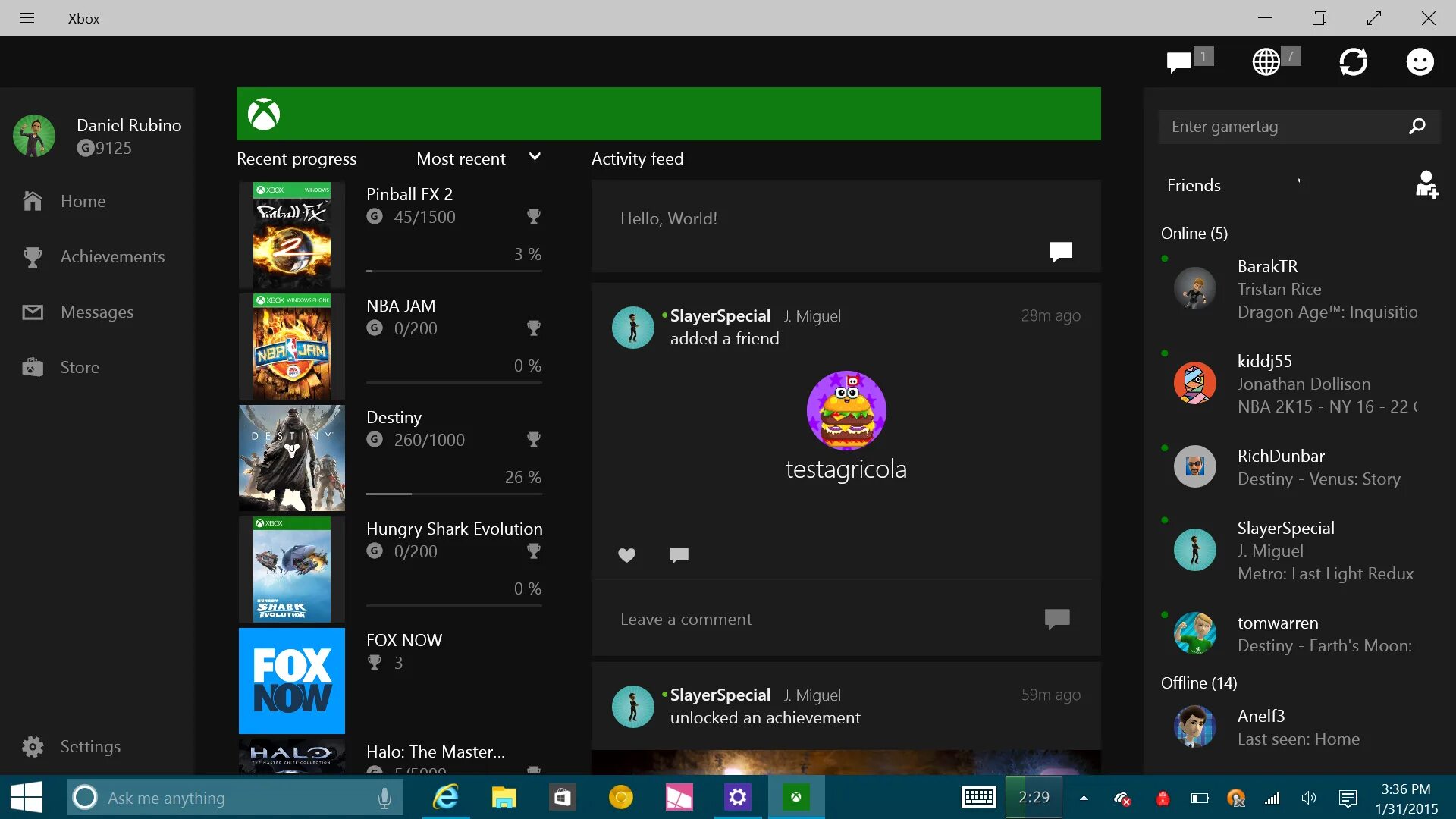Open Store from the sidebar
This screenshot has width=1456, height=819.
click(x=80, y=368)
